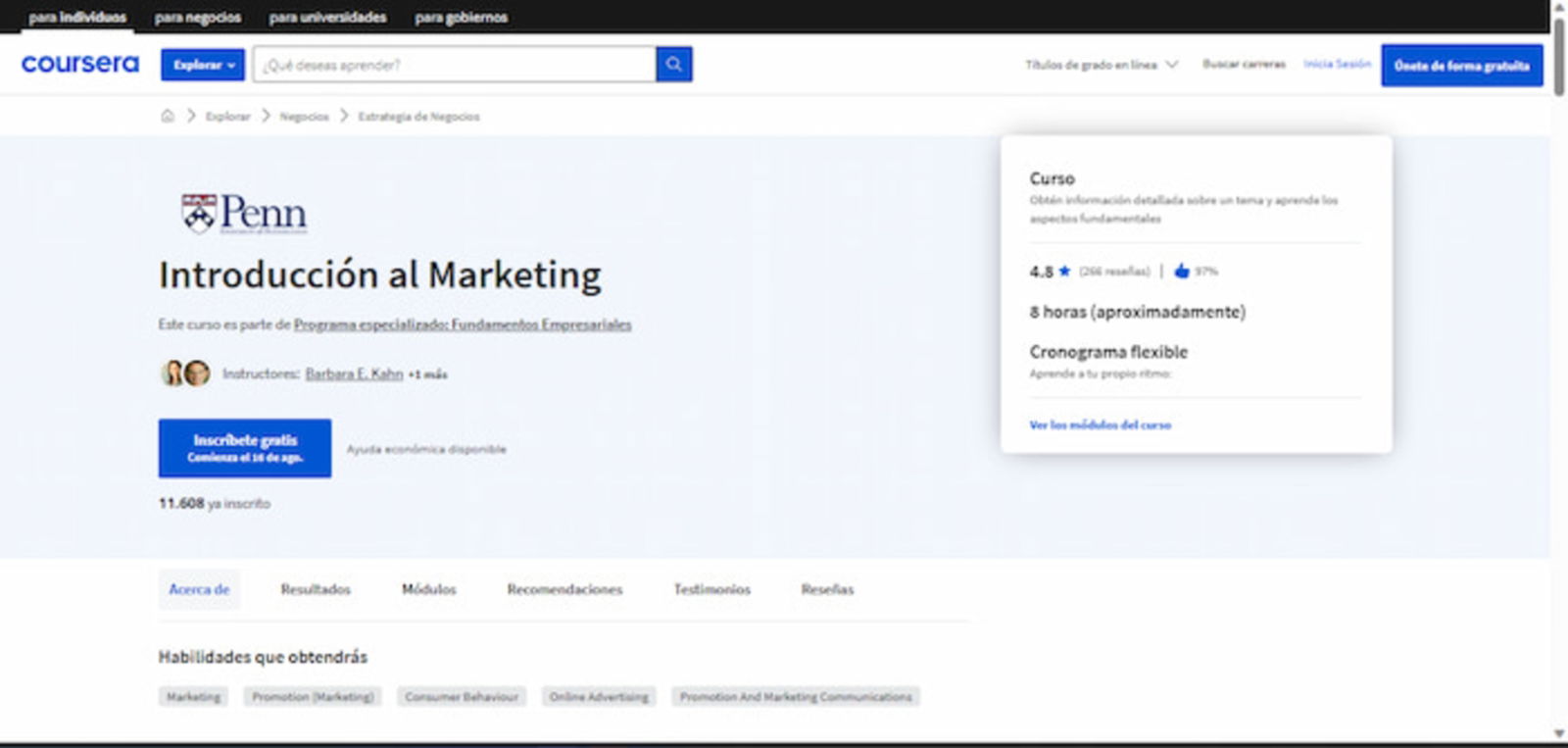Click the 'Promotion (Marketing)' skill tag
The width and height of the screenshot is (1568, 748).
[x=313, y=697]
